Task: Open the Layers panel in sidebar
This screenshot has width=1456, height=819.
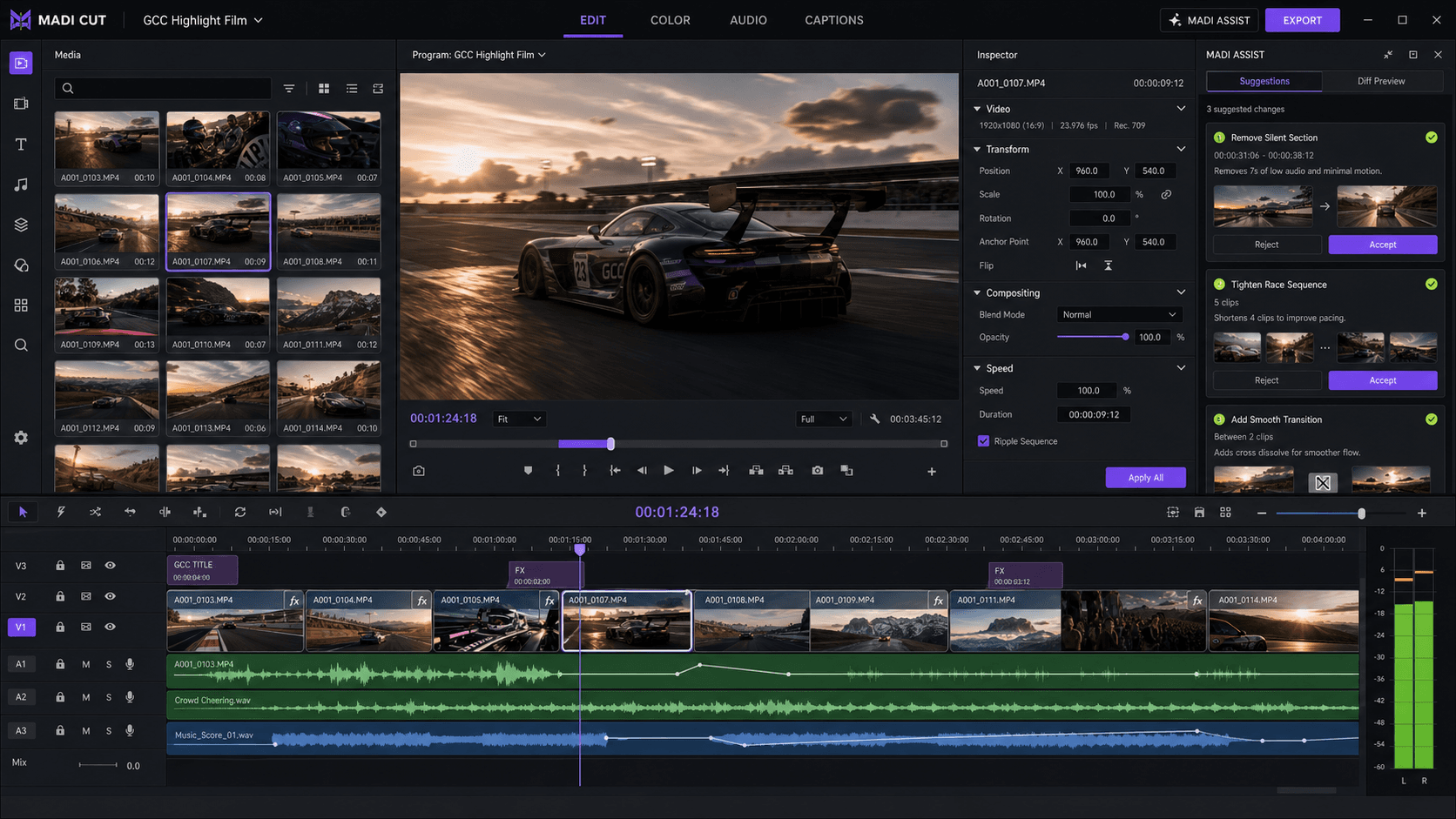Action: 21,225
